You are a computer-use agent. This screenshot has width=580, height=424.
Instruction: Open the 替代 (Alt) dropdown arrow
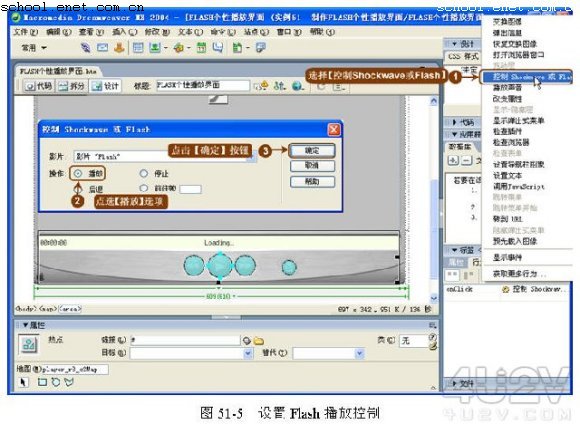coord(359,354)
